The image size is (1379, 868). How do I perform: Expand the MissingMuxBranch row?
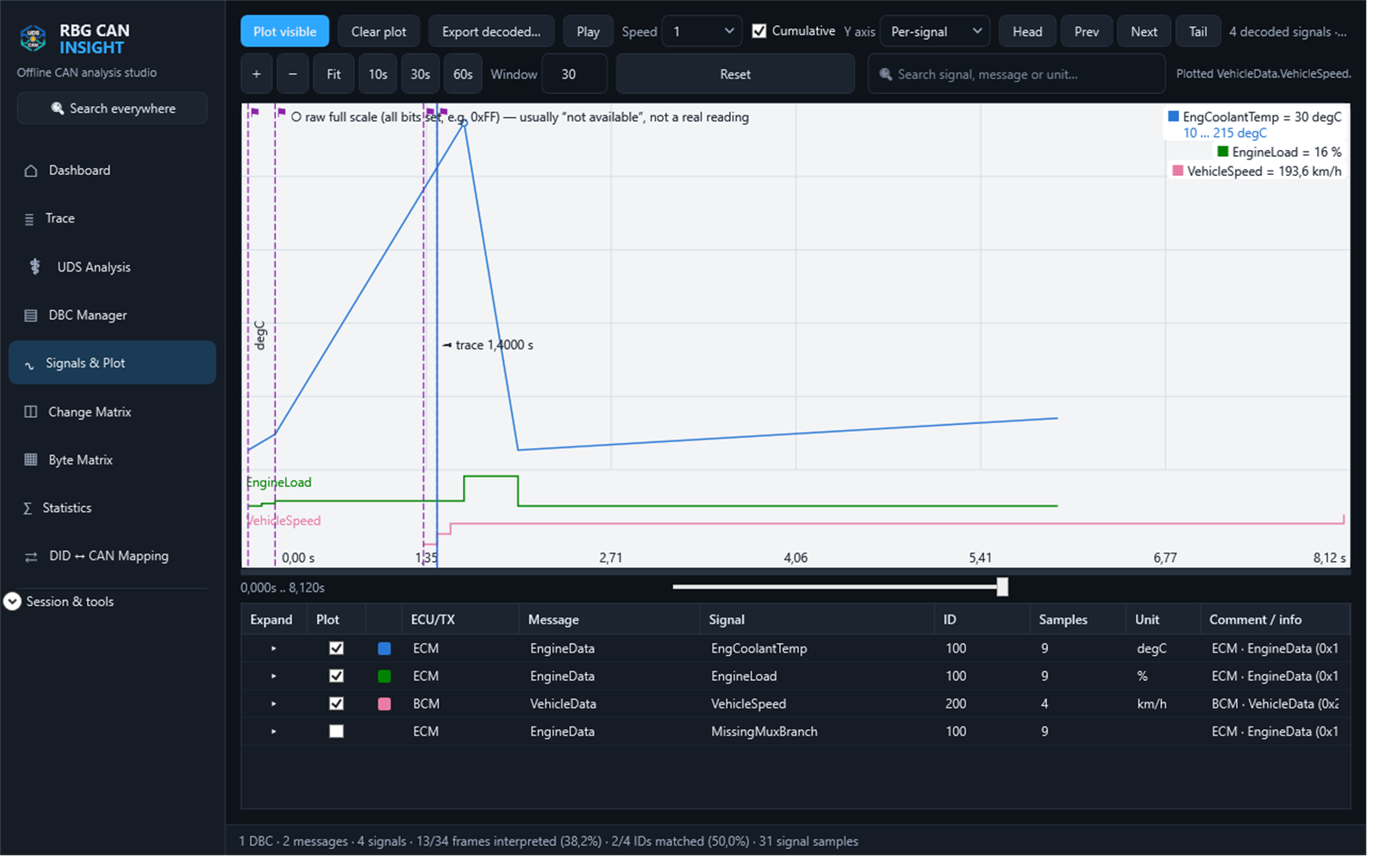click(x=273, y=731)
